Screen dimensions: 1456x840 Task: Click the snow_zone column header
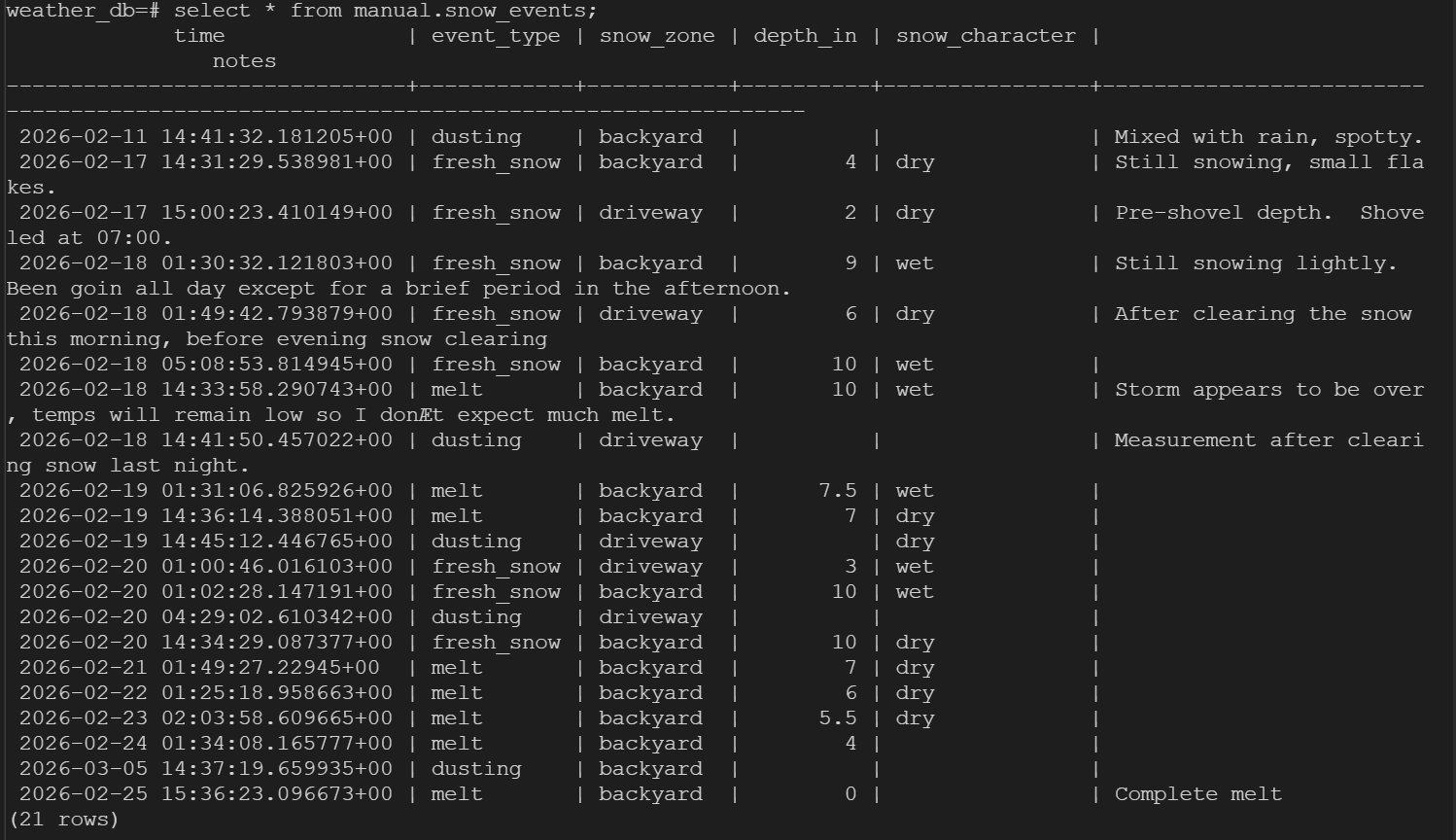[657, 36]
